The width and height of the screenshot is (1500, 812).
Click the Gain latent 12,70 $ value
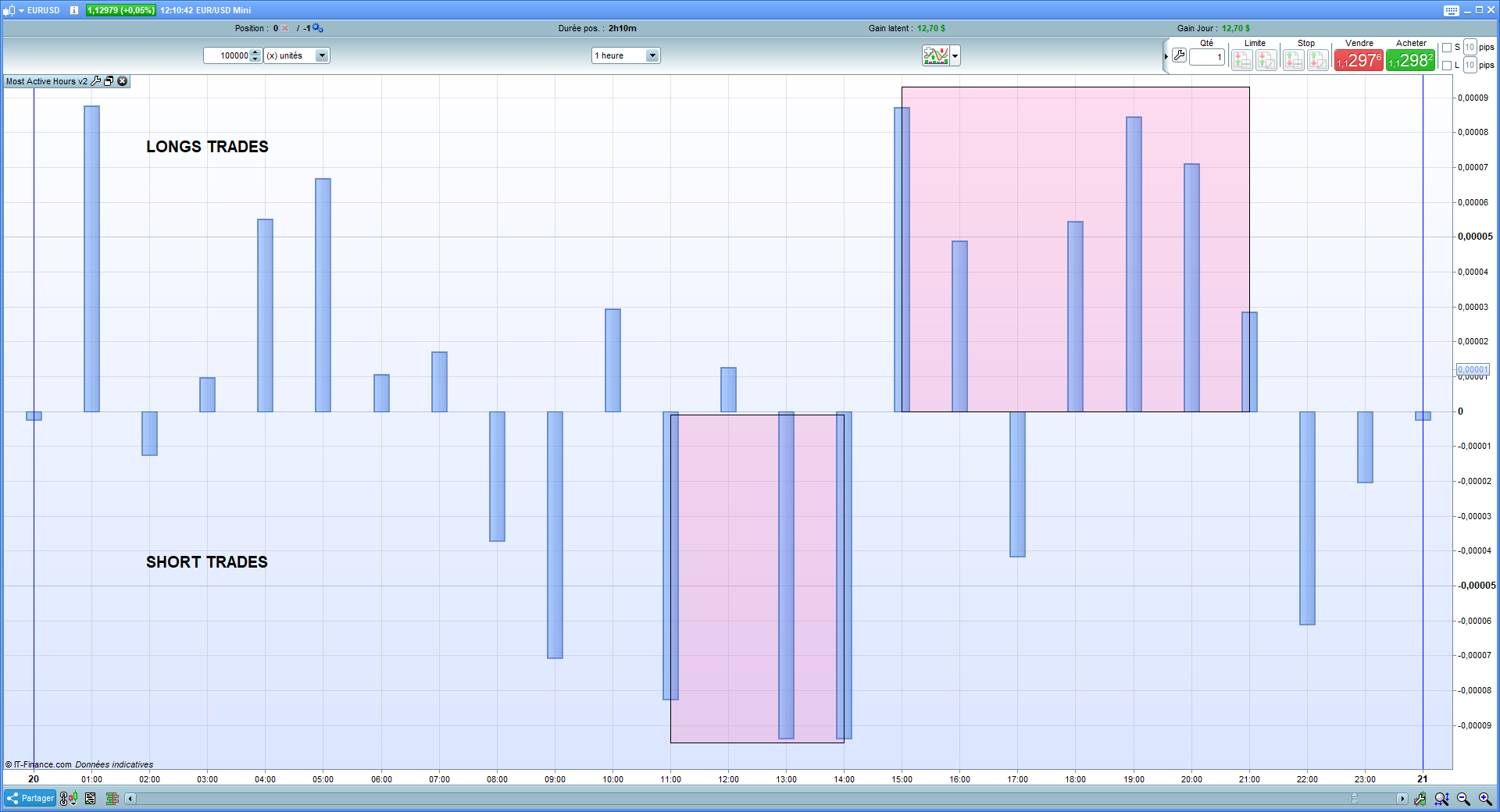point(931,28)
